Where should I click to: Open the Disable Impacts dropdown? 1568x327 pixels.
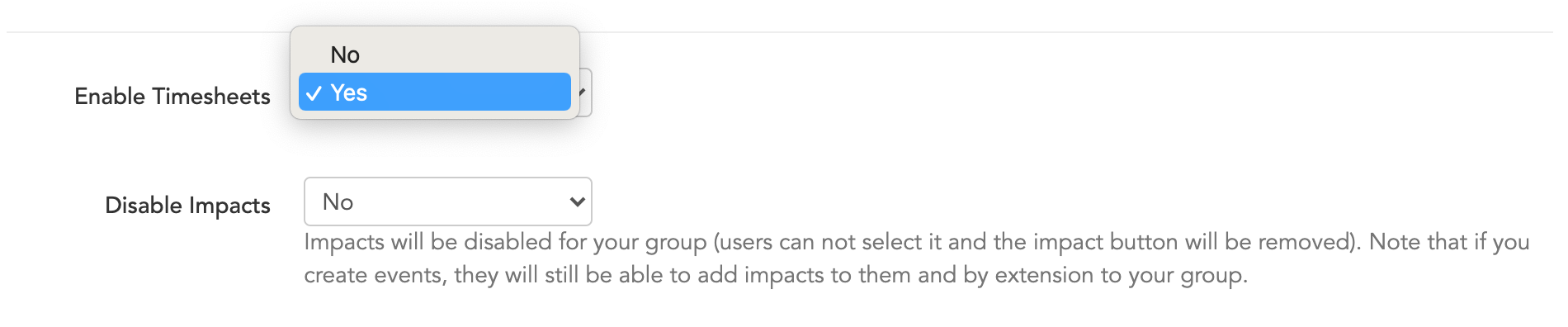(448, 201)
